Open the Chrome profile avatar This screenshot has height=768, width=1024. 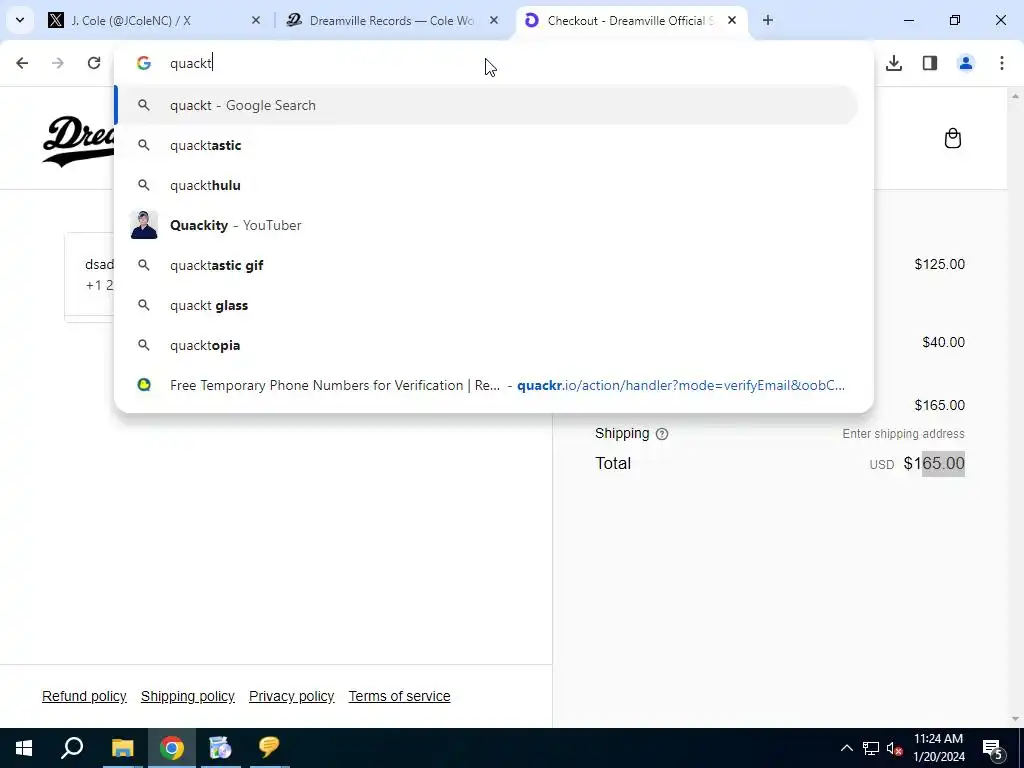click(x=966, y=63)
